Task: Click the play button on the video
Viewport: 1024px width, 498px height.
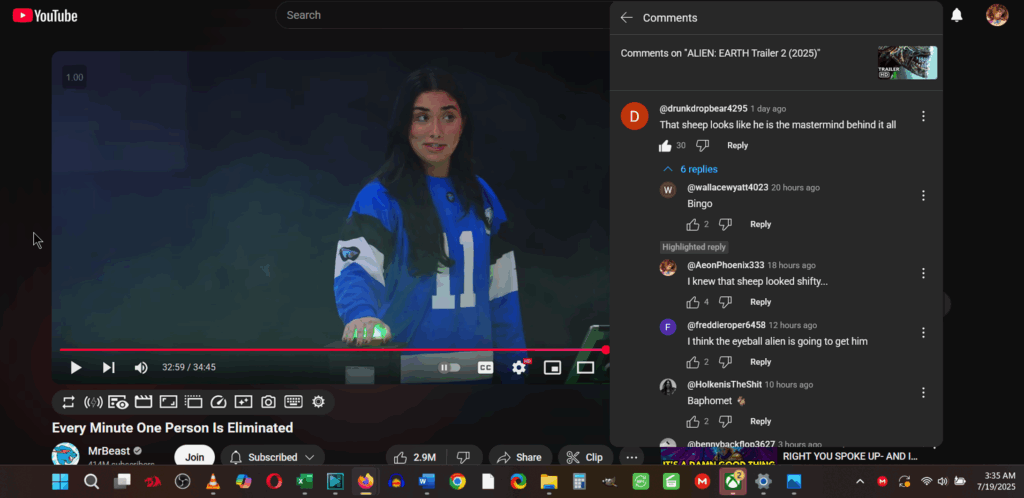Action: coord(76,367)
